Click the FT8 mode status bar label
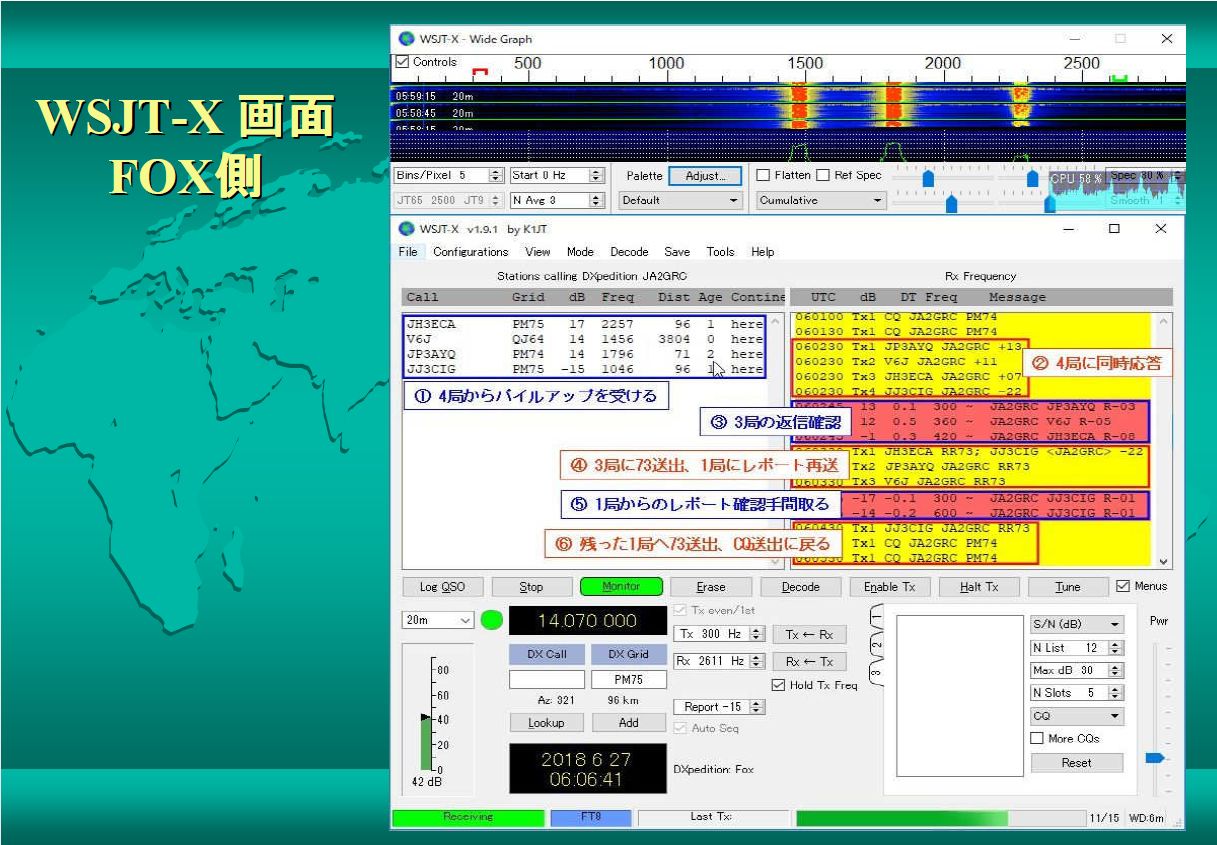Image resolution: width=1217 pixels, height=845 pixels. point(590,817)
